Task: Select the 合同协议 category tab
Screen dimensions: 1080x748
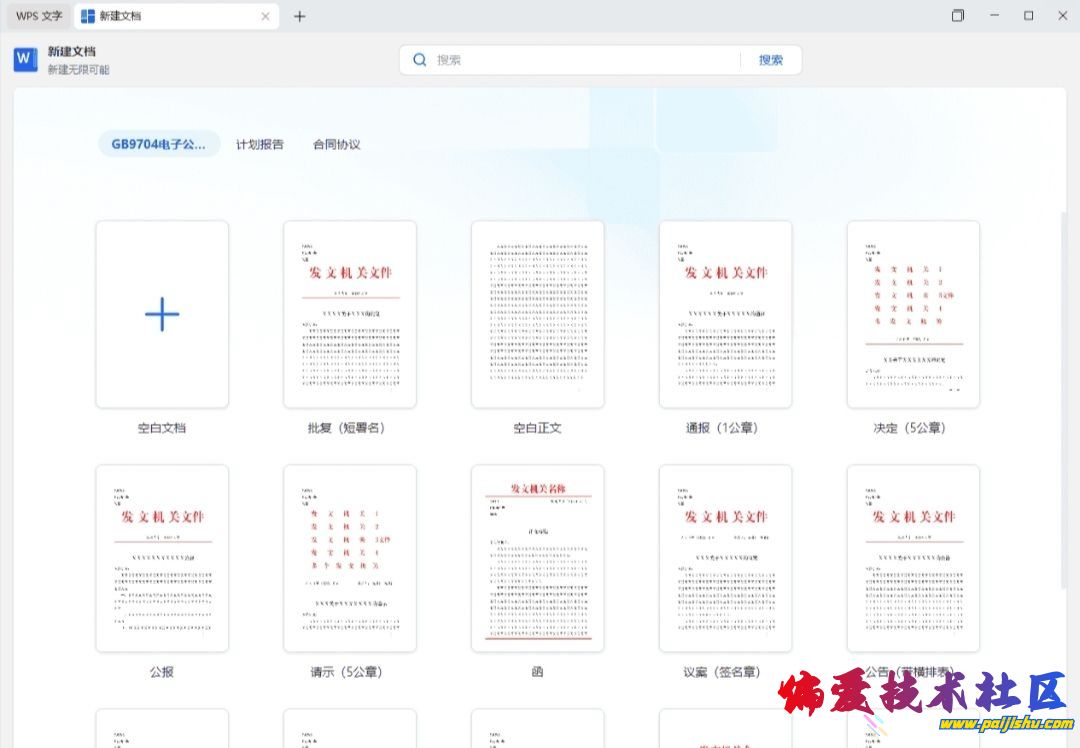Action: 336,144
